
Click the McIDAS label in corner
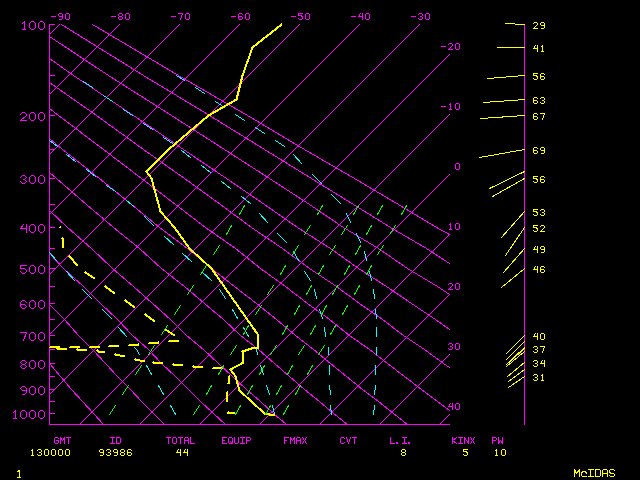pos(594,473)
